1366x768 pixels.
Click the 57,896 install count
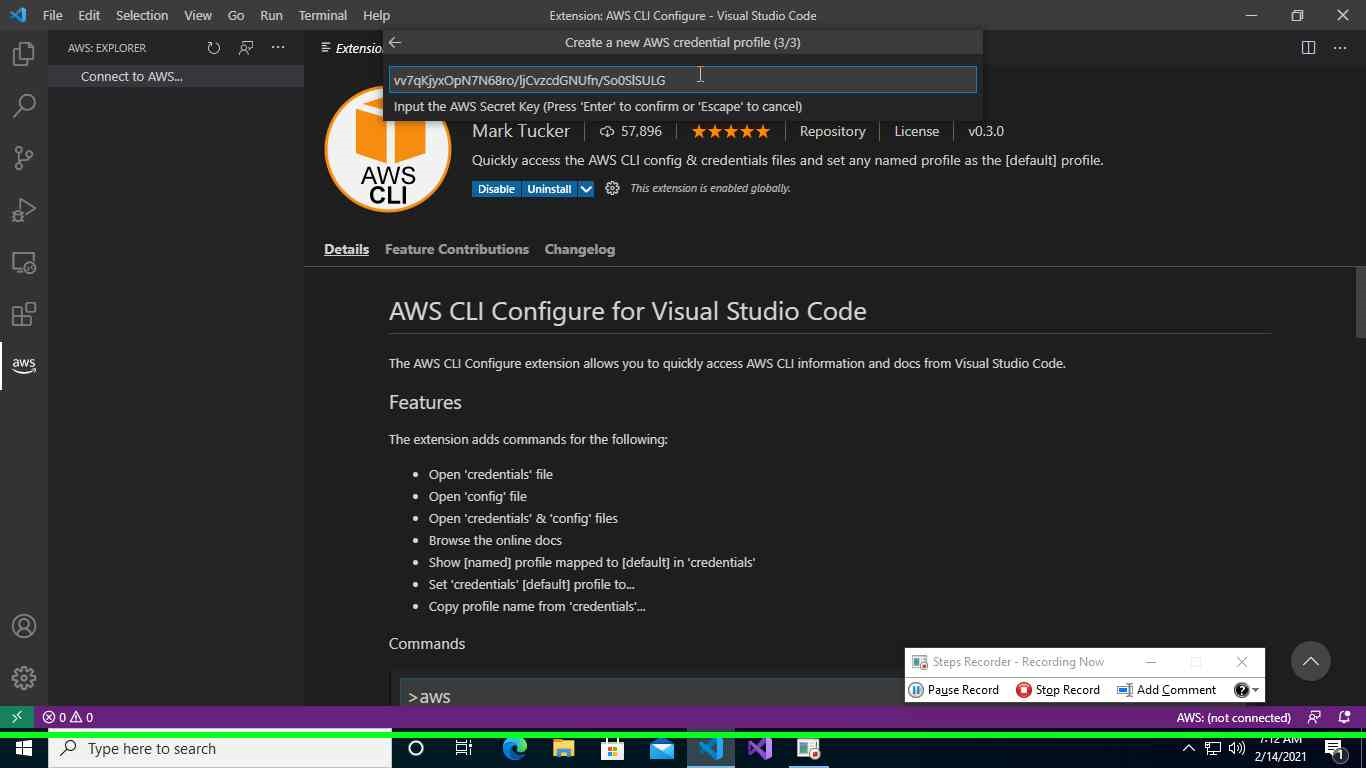click(631, 131)
